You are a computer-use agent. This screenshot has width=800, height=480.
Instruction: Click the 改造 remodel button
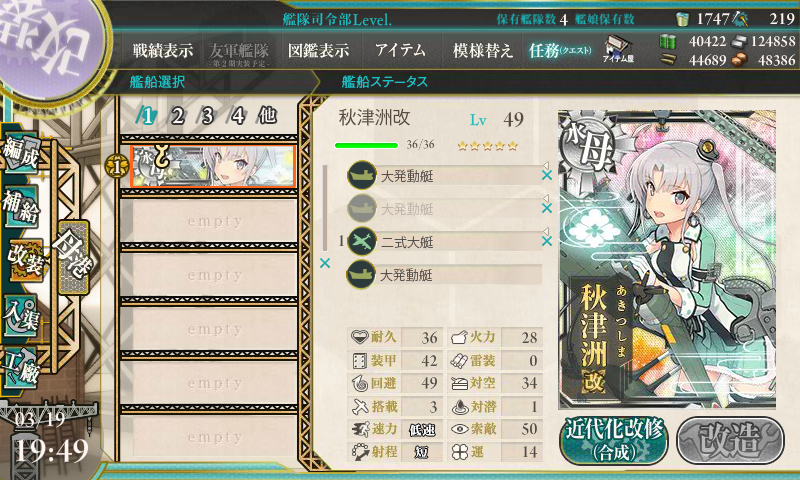coord(730,440)
